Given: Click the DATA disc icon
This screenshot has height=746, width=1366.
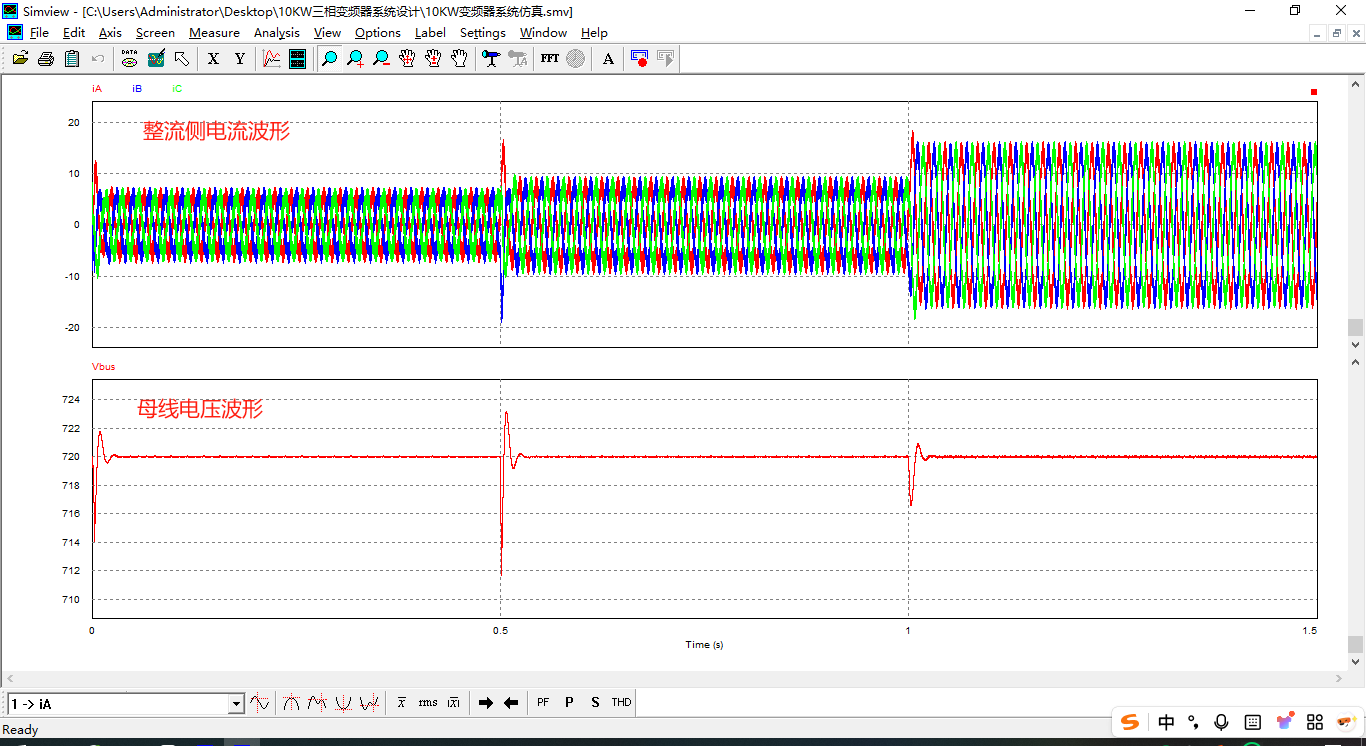Looking at the screenshot, I should (129, 59).
